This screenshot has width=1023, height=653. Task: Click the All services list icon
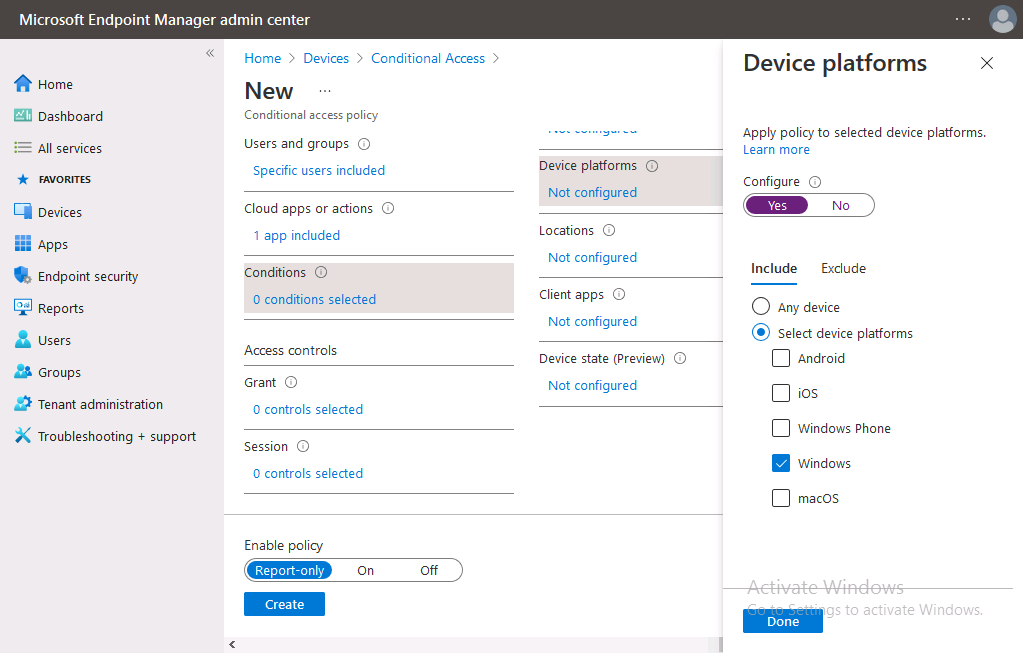click(23, 147)
